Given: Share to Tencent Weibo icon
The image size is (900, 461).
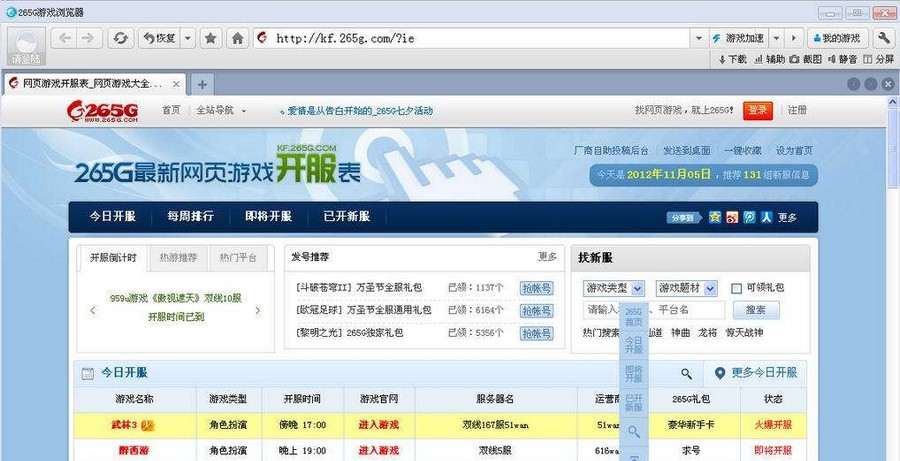Looking at the screenshot, I should pyautogui.click(x=749, y=217).
